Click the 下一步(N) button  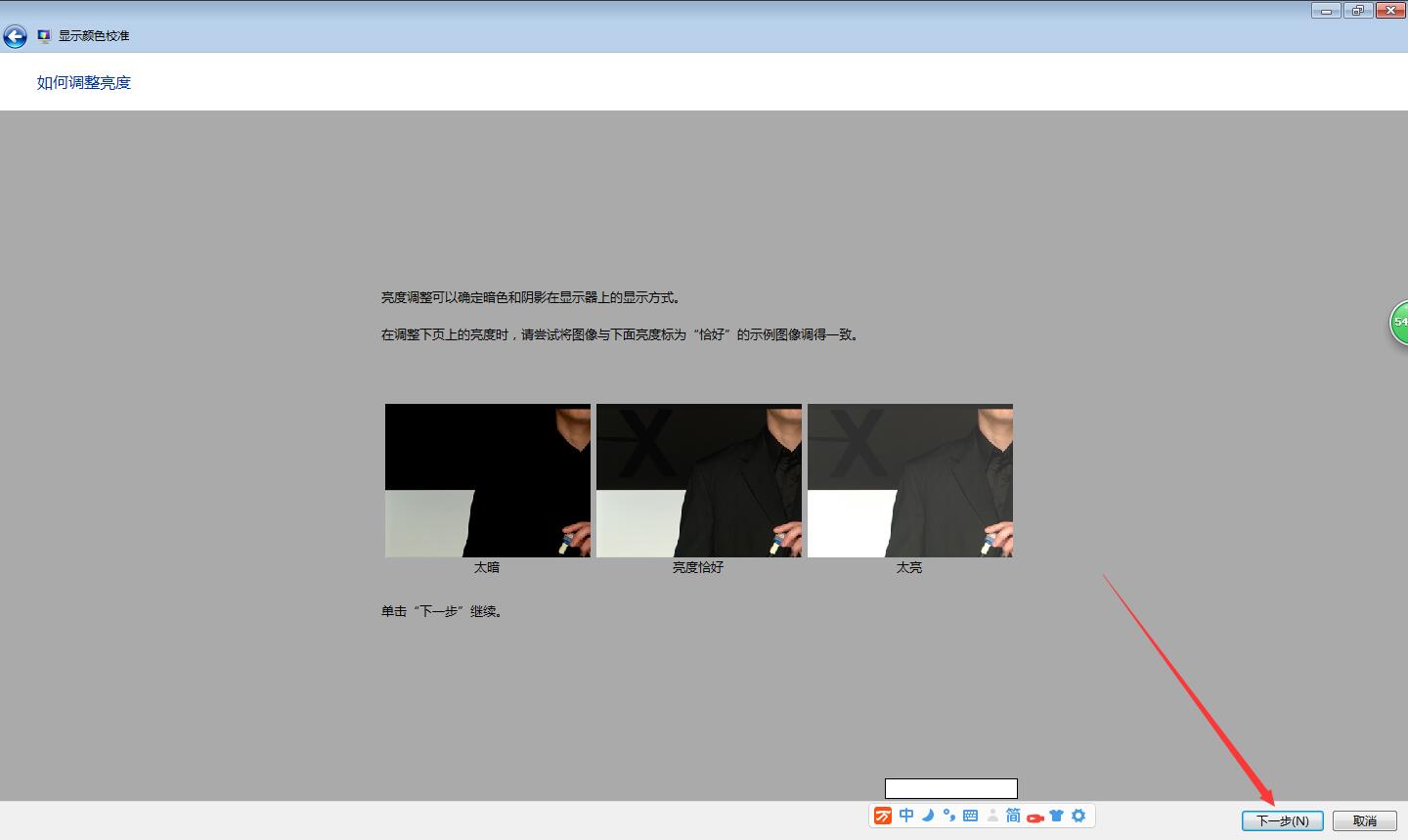[1282, 820]
